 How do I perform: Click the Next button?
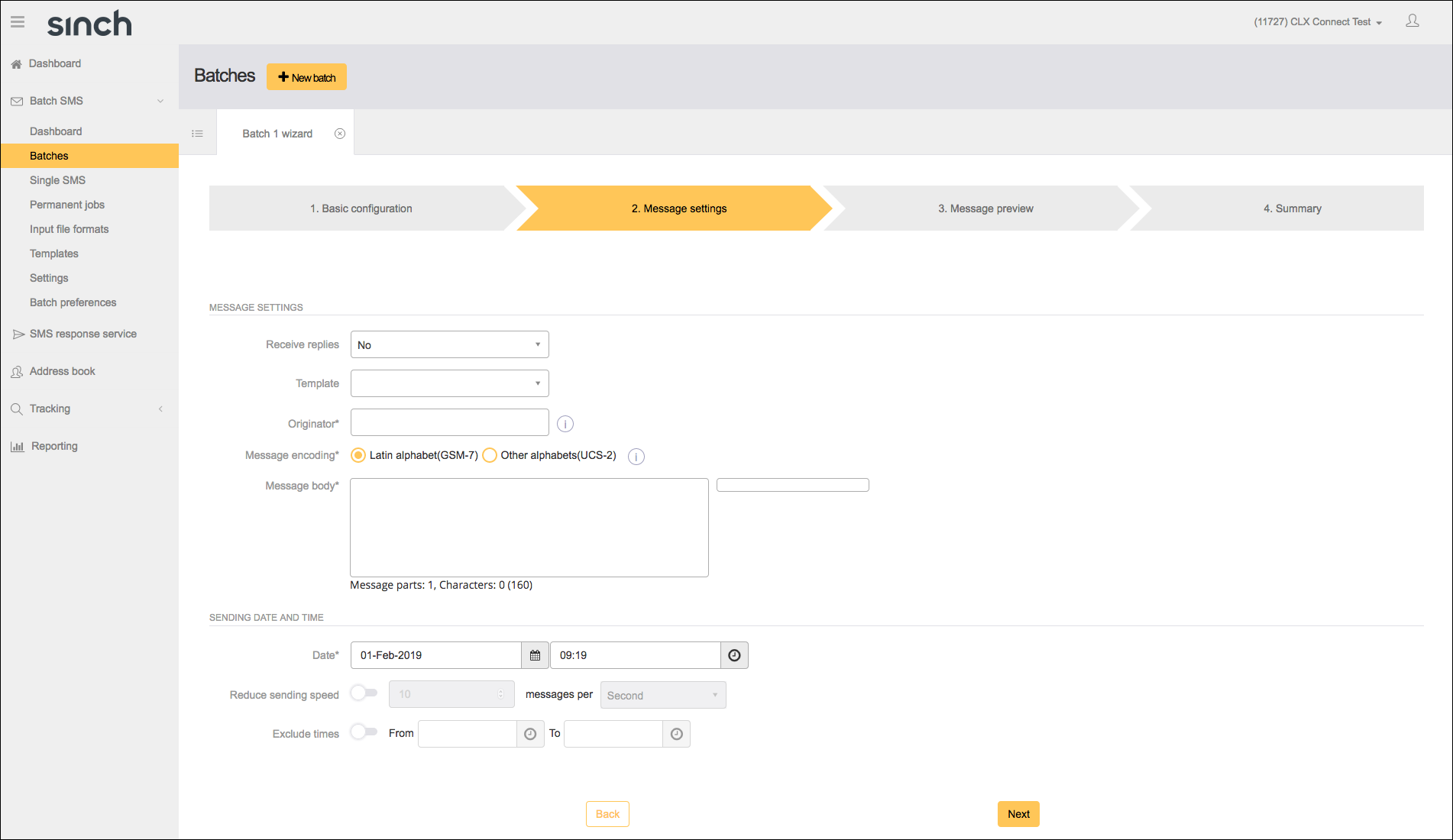click(1018, 813)
